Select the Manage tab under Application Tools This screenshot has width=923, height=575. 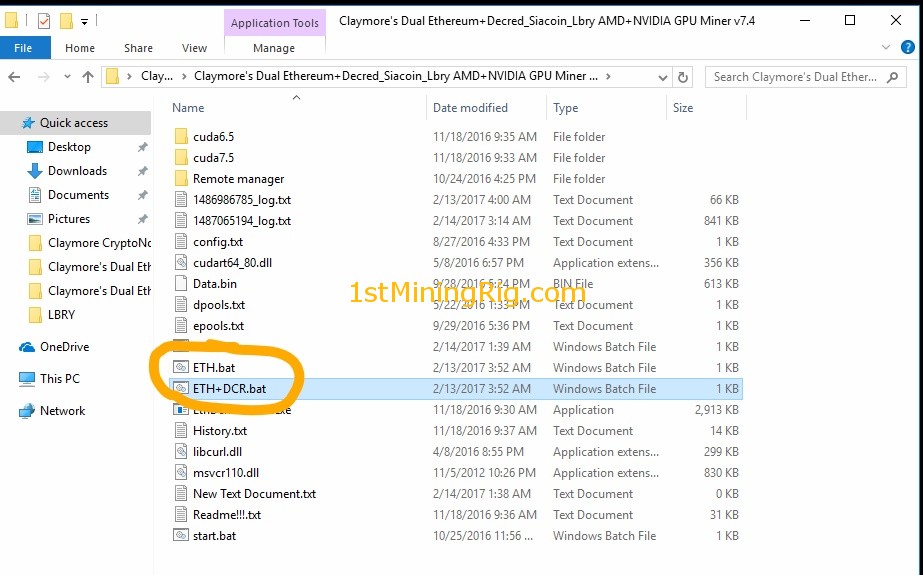point(274,48)
